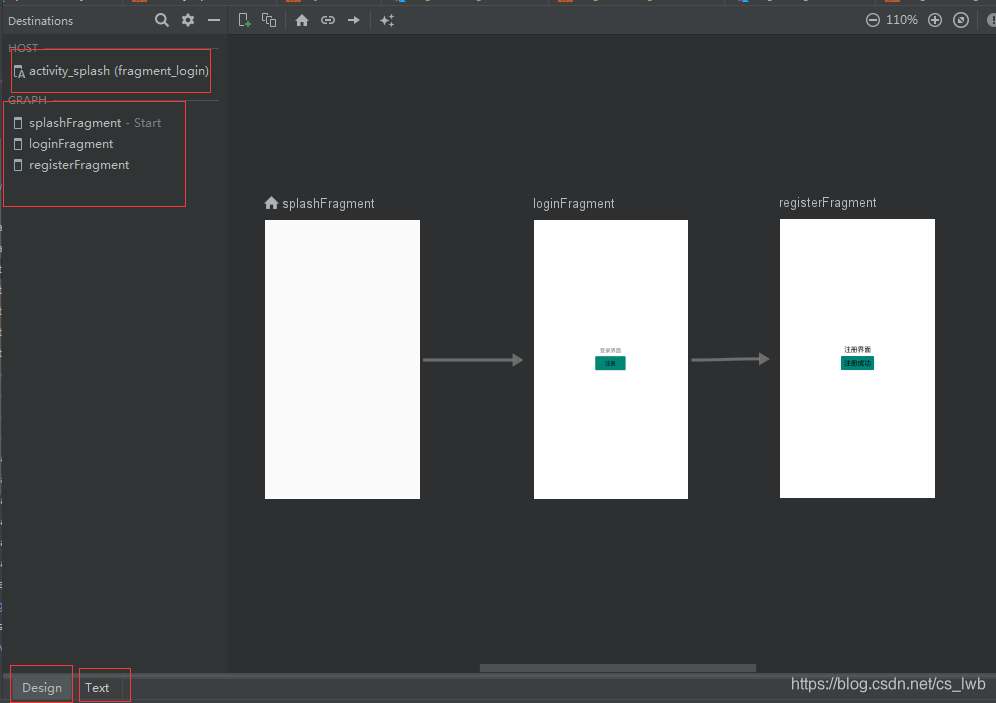The width and height of the screenshot is (996, 703).
Task: Select registerFragment in the destinations list
Action: tap(72, 165)
